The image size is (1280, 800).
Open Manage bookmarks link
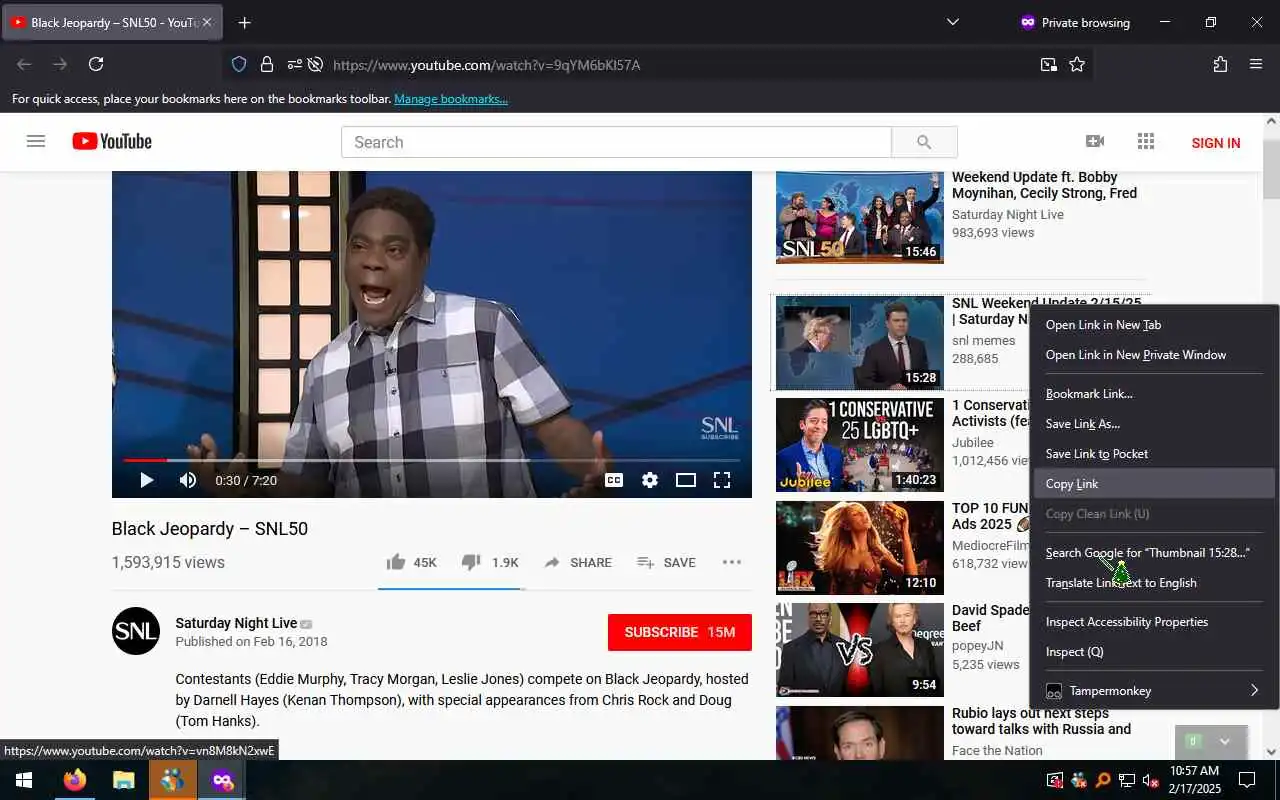(x=451, y=98)
